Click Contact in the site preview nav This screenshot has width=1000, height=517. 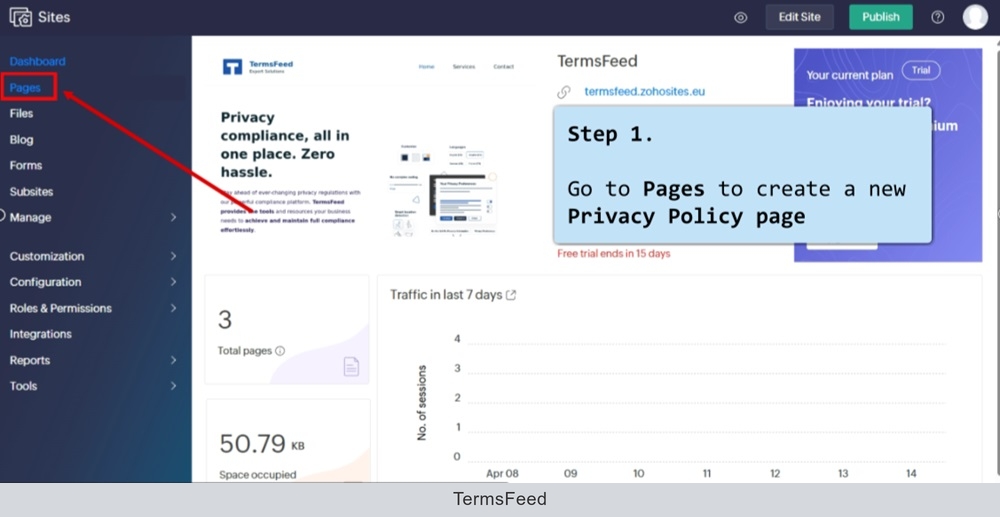[503, 66]
